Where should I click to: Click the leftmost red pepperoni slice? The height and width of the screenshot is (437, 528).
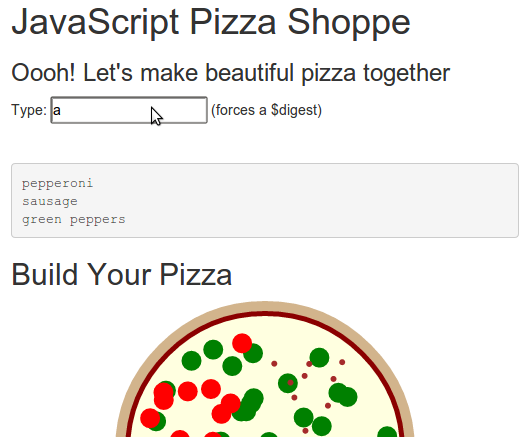(150, 418)
